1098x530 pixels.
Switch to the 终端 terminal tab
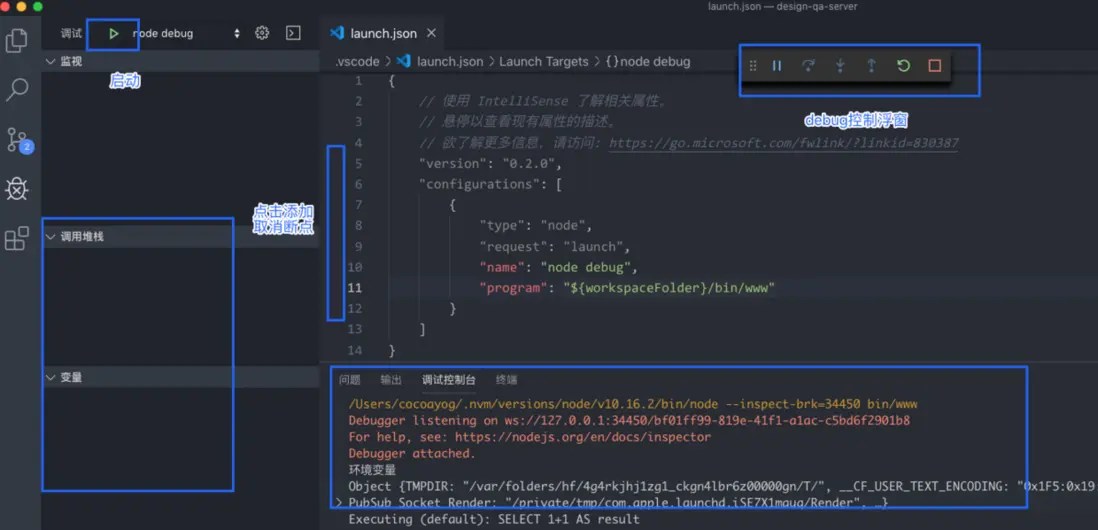tap(506, 380)
